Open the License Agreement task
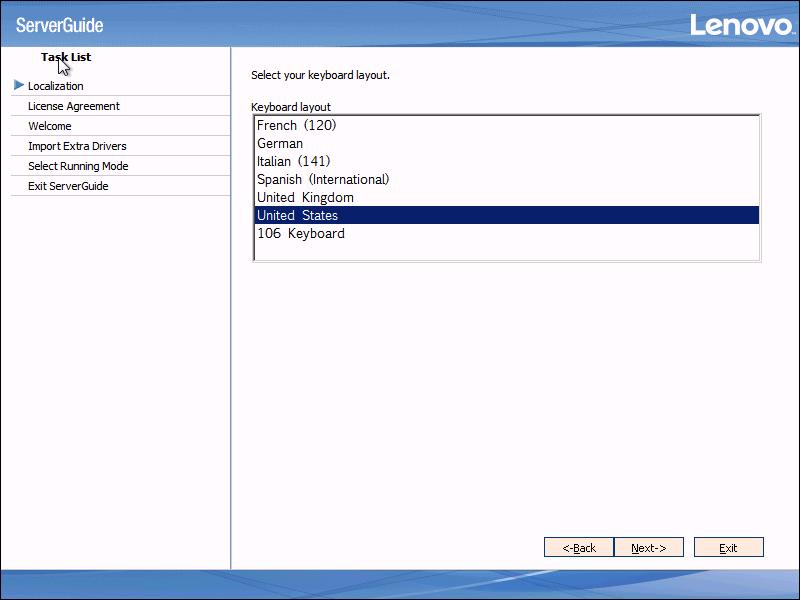Viewport: 800px width, 600px height. coord(74,106)
